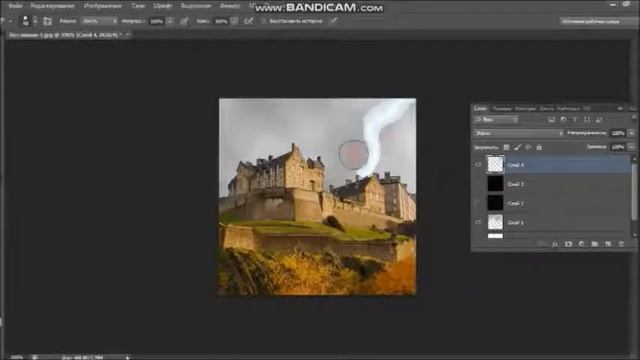640x360 pixels.
Task: Open the flow slider arrow in options bar
Action: pyautogui.click(x=234, y=21)
